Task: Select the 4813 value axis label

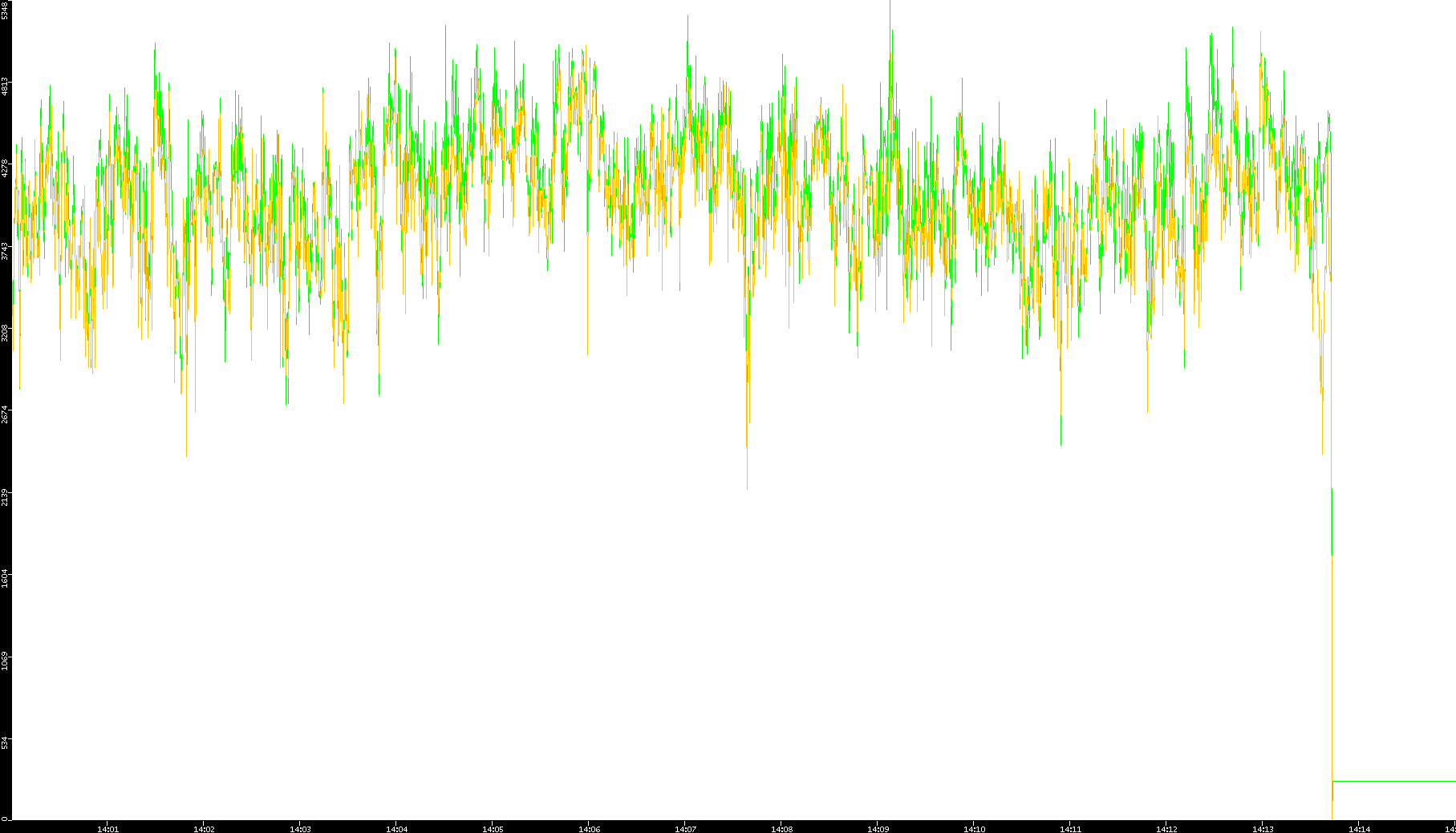Action: pos(5,87)
